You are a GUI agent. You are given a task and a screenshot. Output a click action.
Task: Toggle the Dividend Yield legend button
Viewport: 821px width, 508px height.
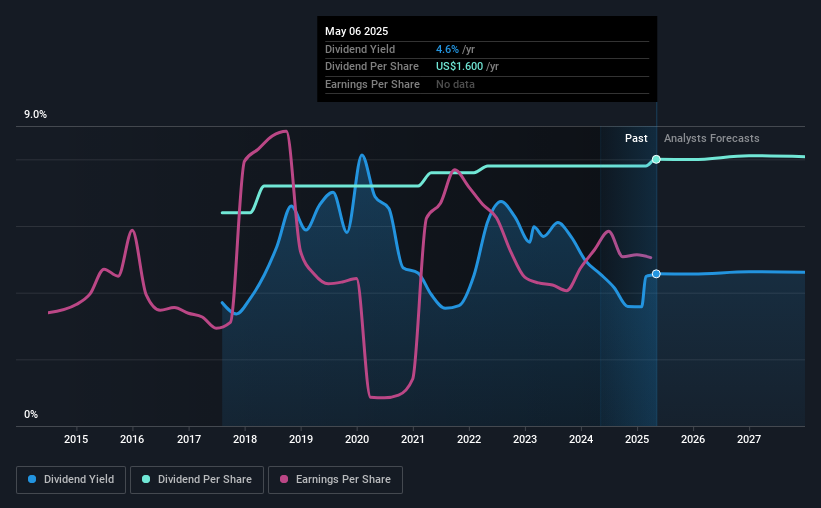[71, 480]
